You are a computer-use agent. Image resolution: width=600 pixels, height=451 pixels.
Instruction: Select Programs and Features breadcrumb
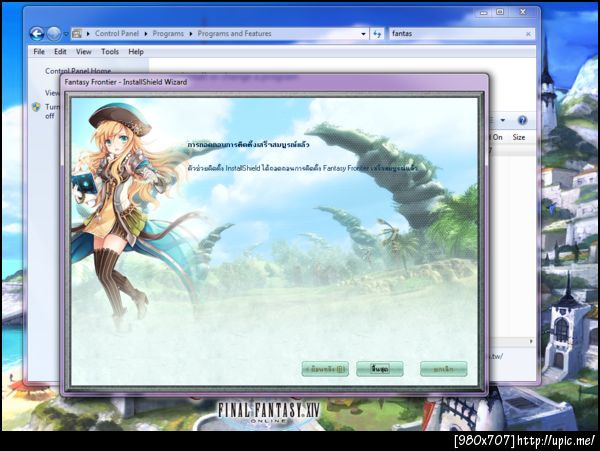tap(234, 34)
